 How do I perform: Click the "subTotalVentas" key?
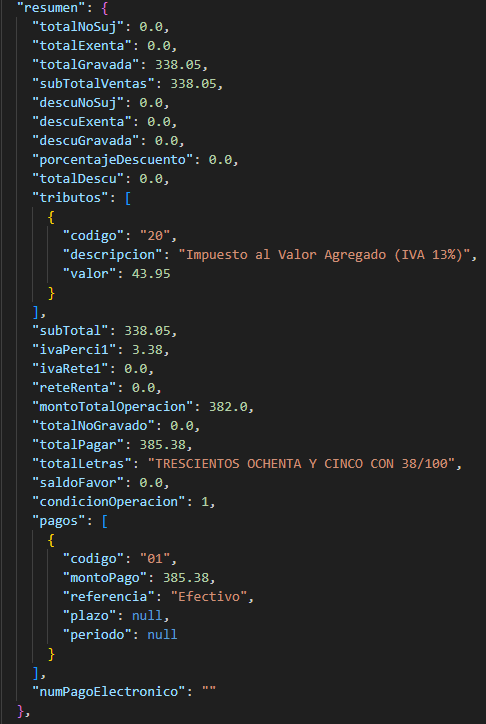(93, 84)
